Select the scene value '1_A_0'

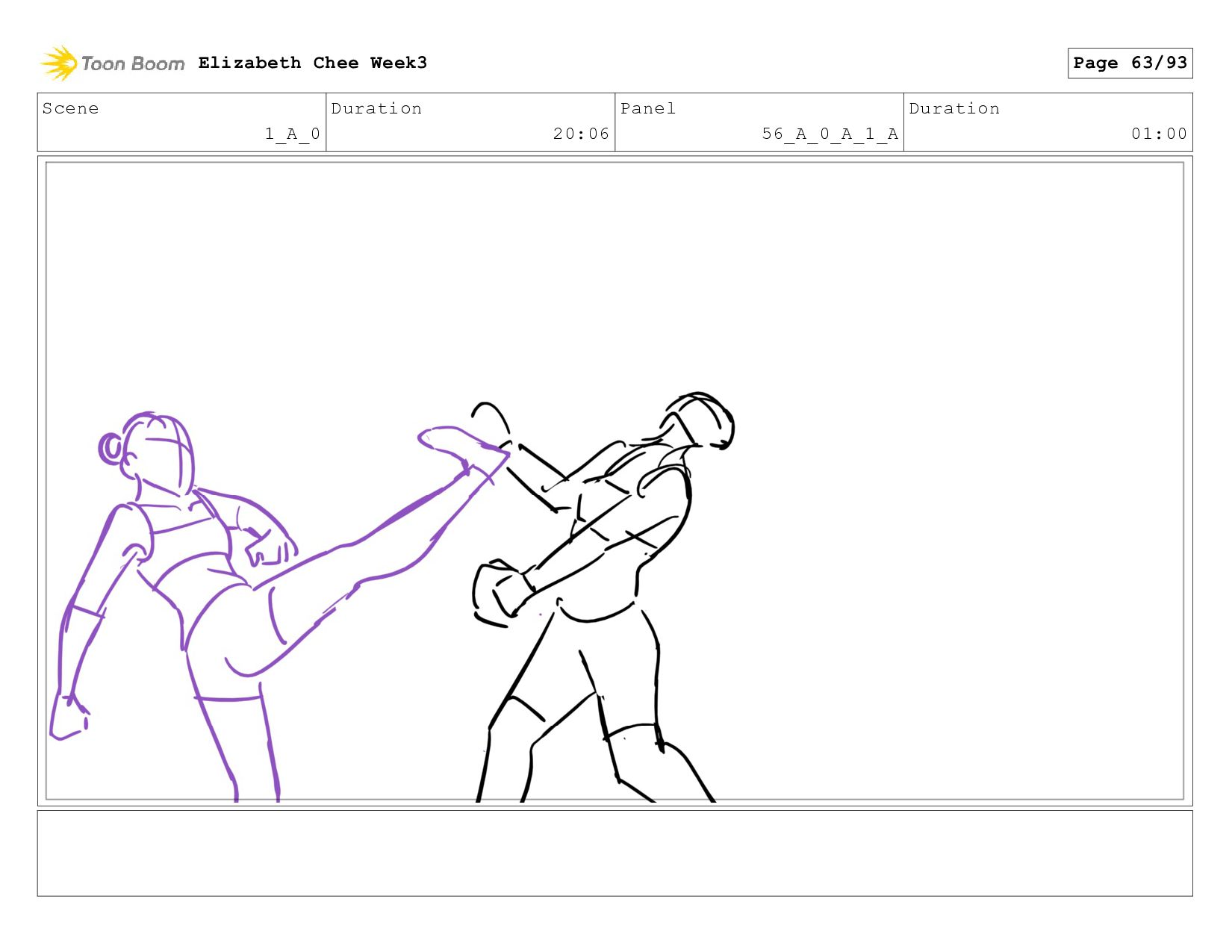point(293,134)
